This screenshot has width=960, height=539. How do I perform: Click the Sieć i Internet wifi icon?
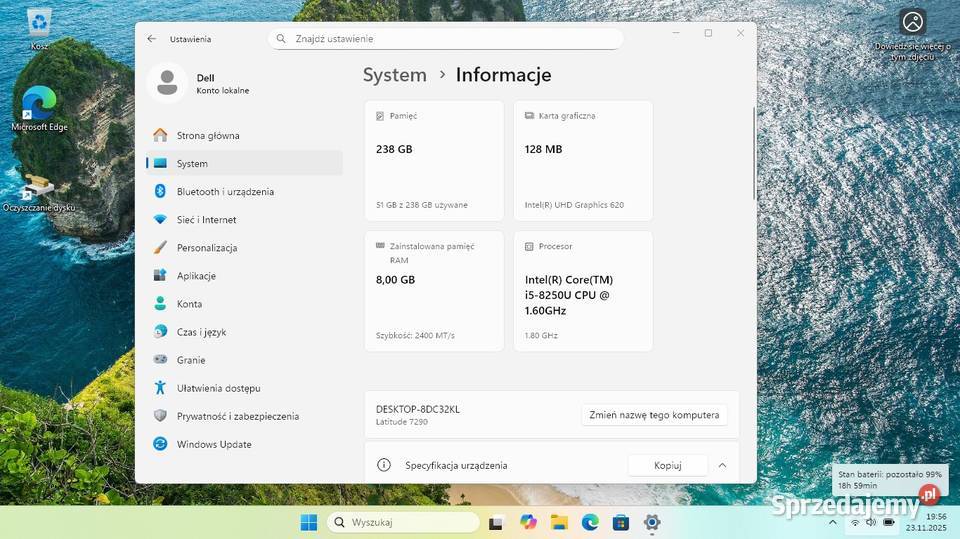click(x=160, y=219)
